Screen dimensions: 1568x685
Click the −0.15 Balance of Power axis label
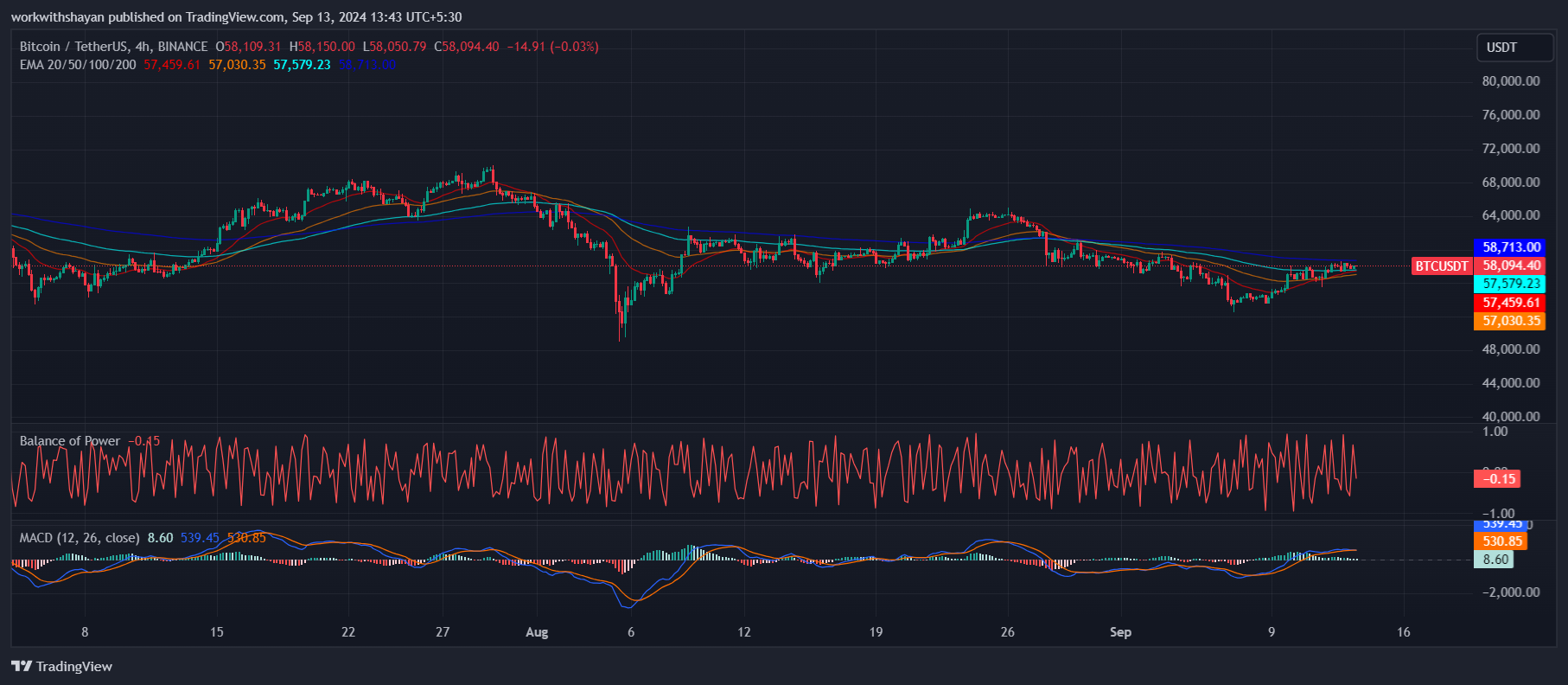pyautogui.click(x=1497, y=479)
